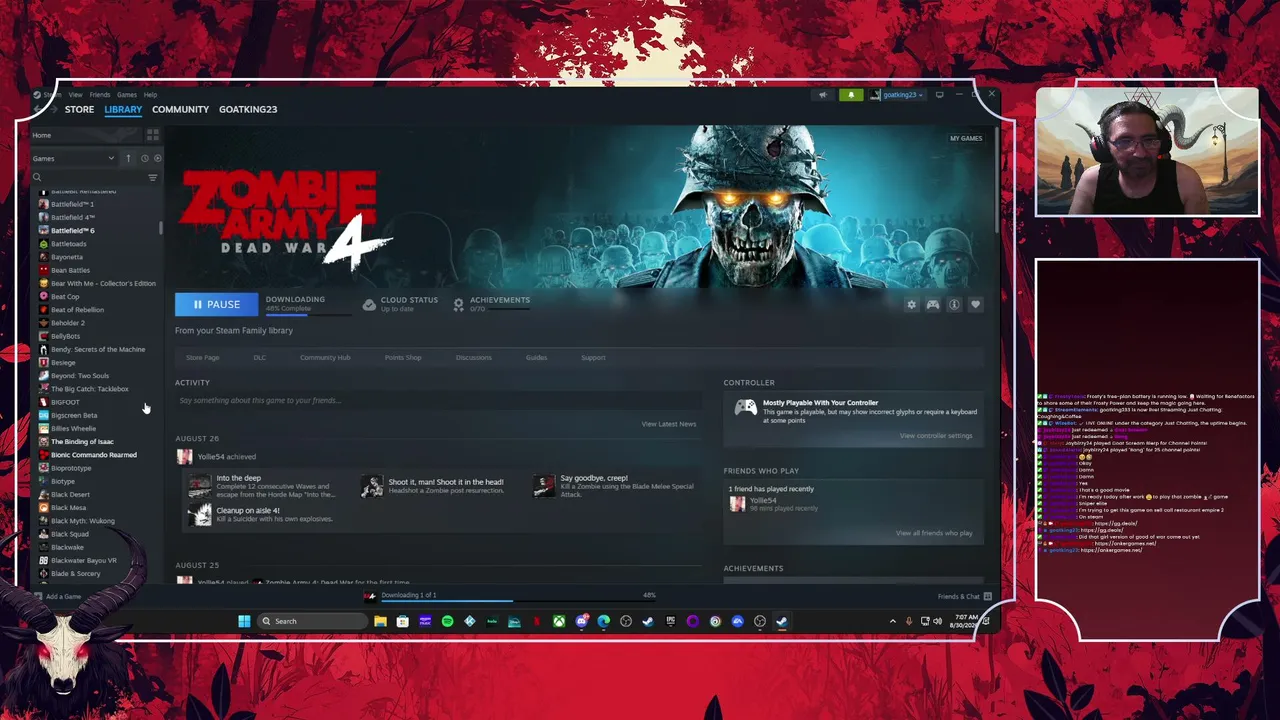The width and height of the screenshot is (1280, 720).
Task: Navigate forward with the forward arrow
Action: (52, 109)
